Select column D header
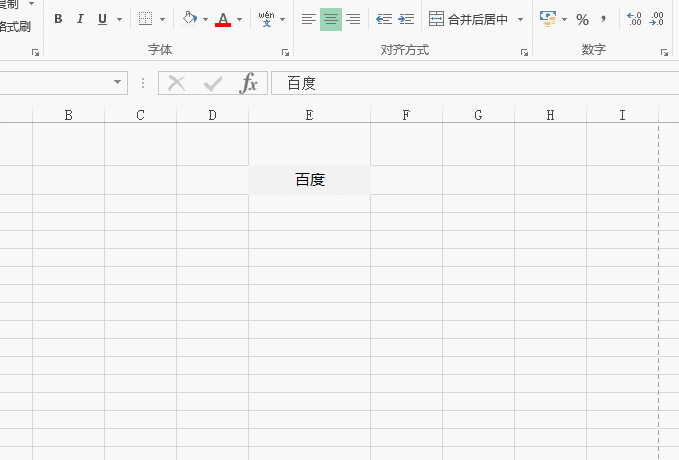Screen dimensions: 679x460 pos(212,115)
